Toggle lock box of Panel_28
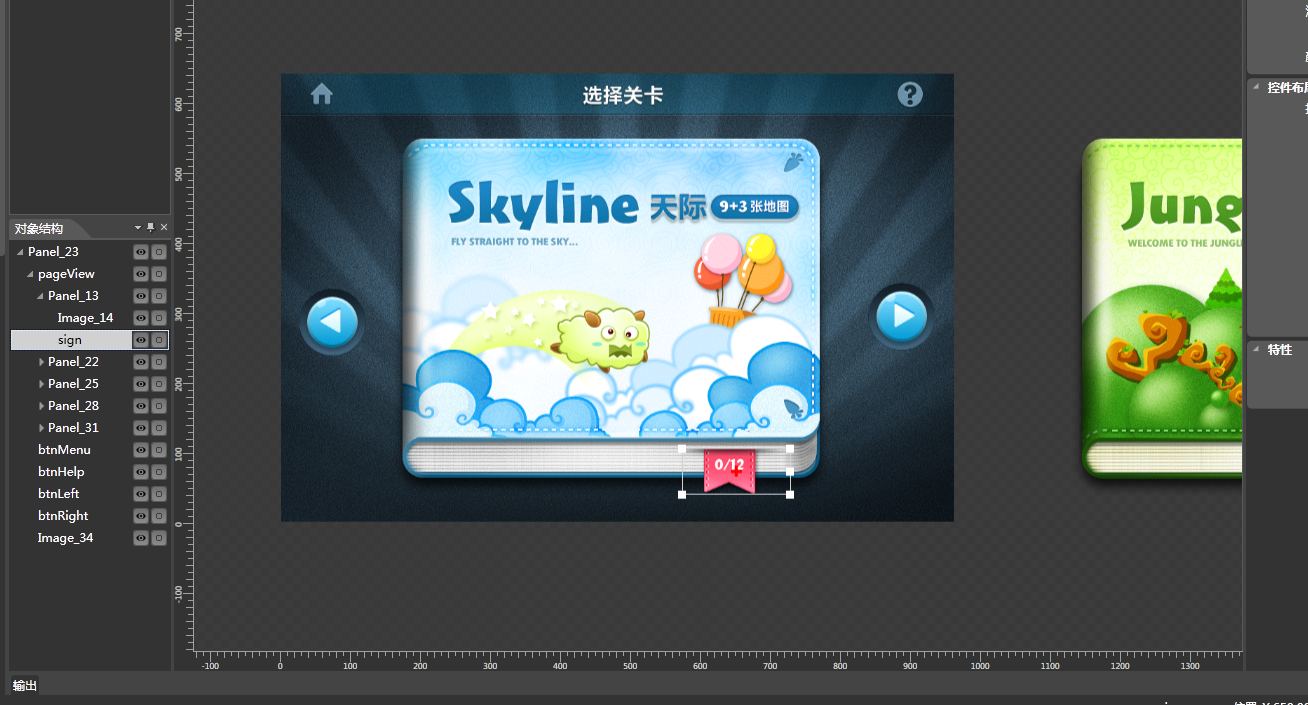This screenshot has width=1308, height=705. 158,406
